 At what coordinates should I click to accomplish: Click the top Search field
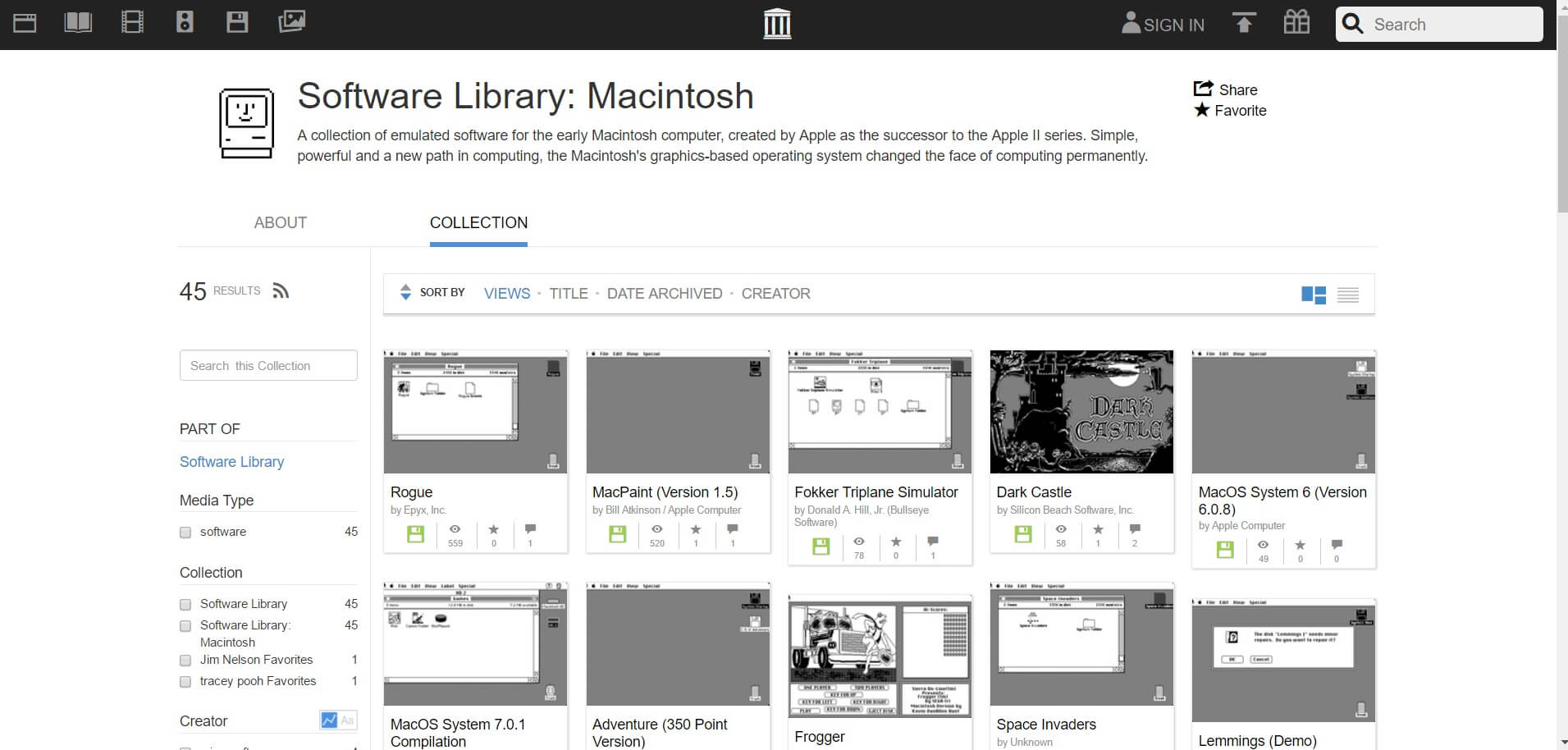(x=1439, y=24)
